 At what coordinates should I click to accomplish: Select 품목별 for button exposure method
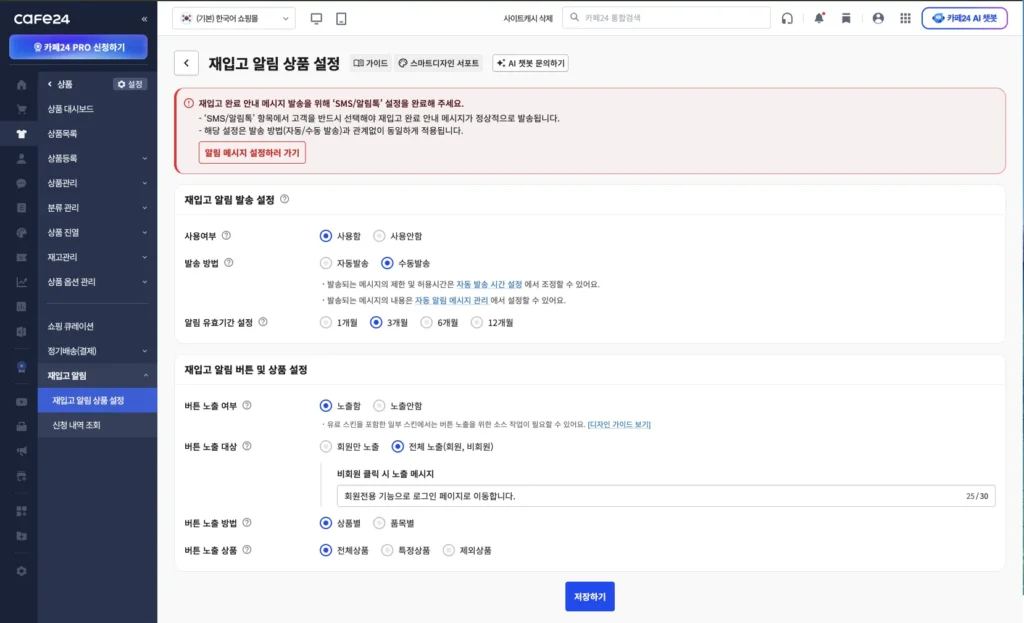[x=377, y=522]
